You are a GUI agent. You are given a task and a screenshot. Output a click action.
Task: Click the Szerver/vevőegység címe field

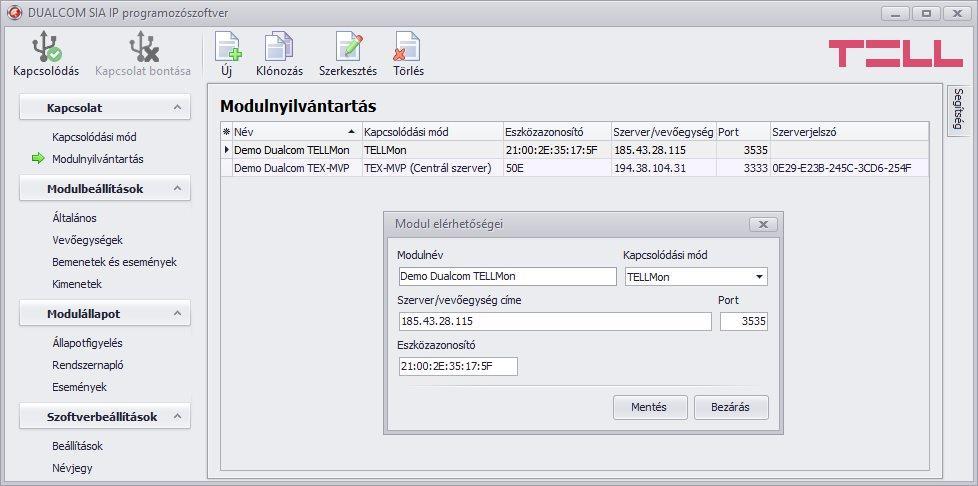(x=554, y=321)
